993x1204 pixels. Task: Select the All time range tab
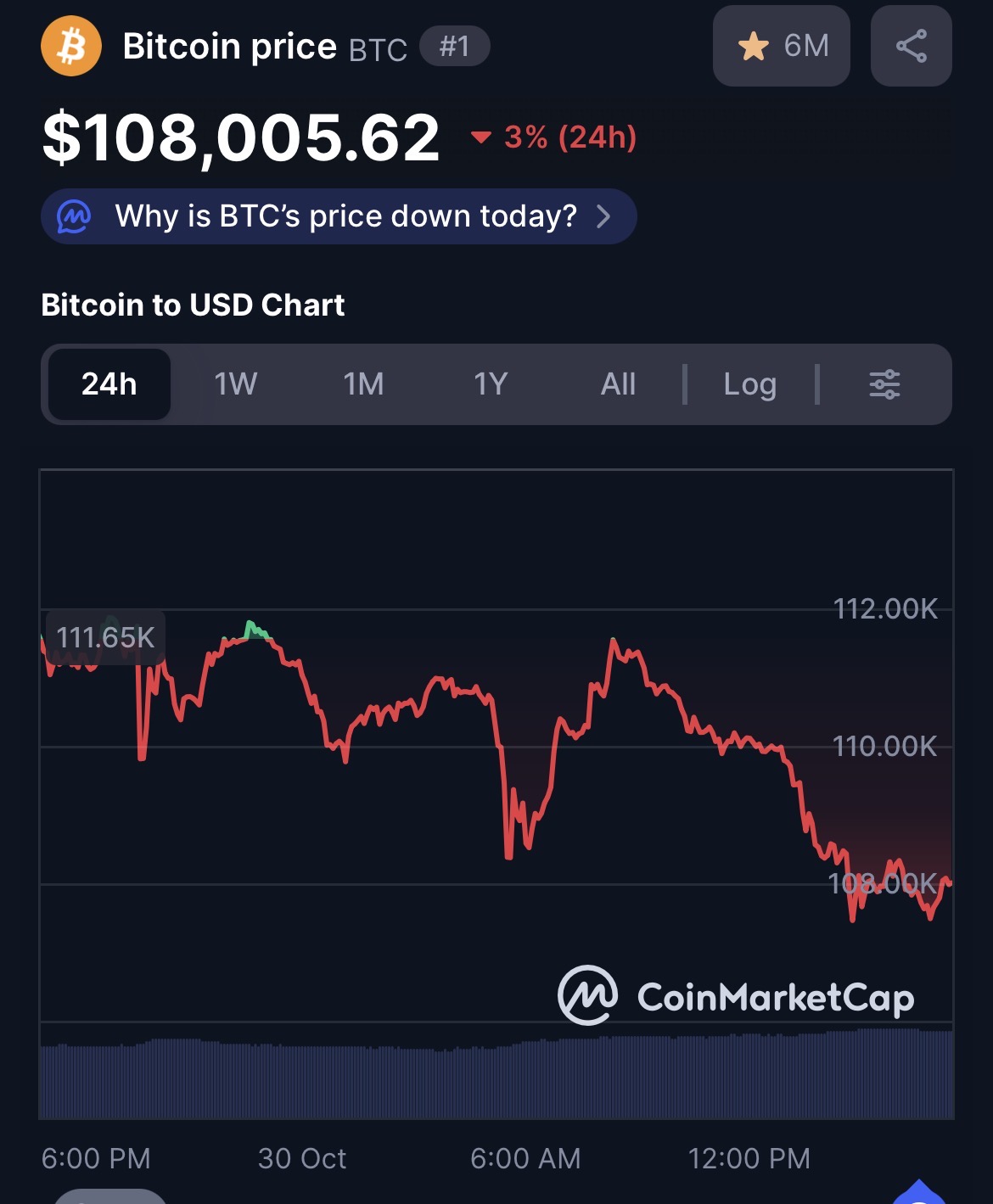pyautogui.click(x=618, y=384)
